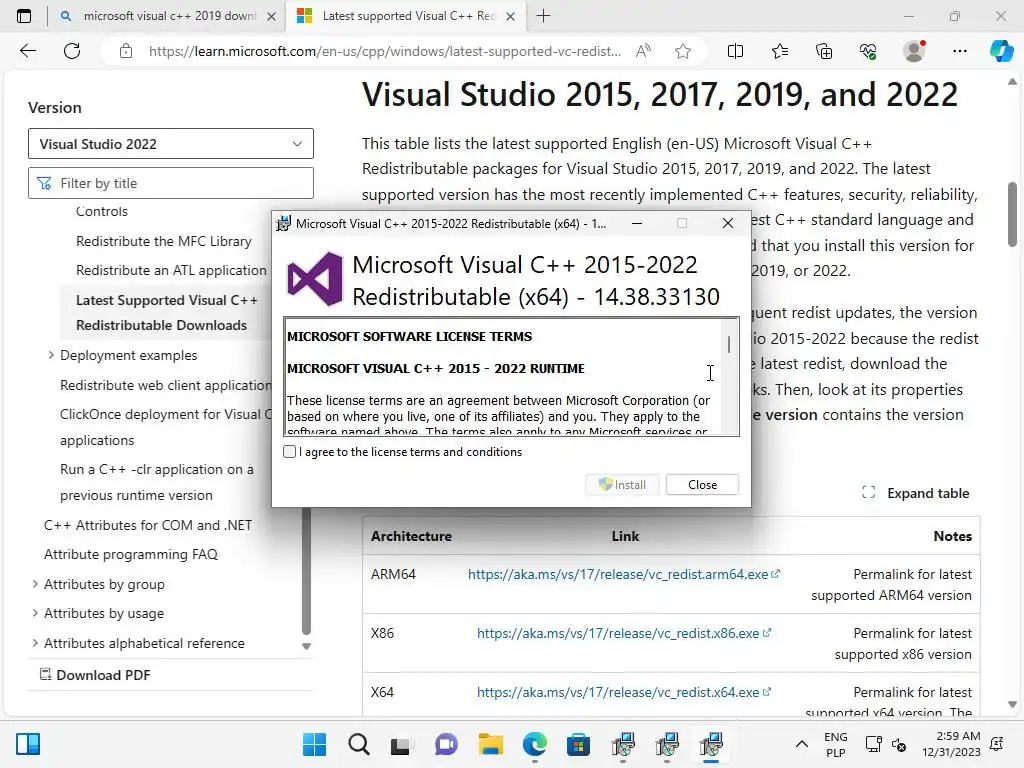Open the Copilot icon in Edge
Viewport: 1024px width, 768px height.
1001,51
